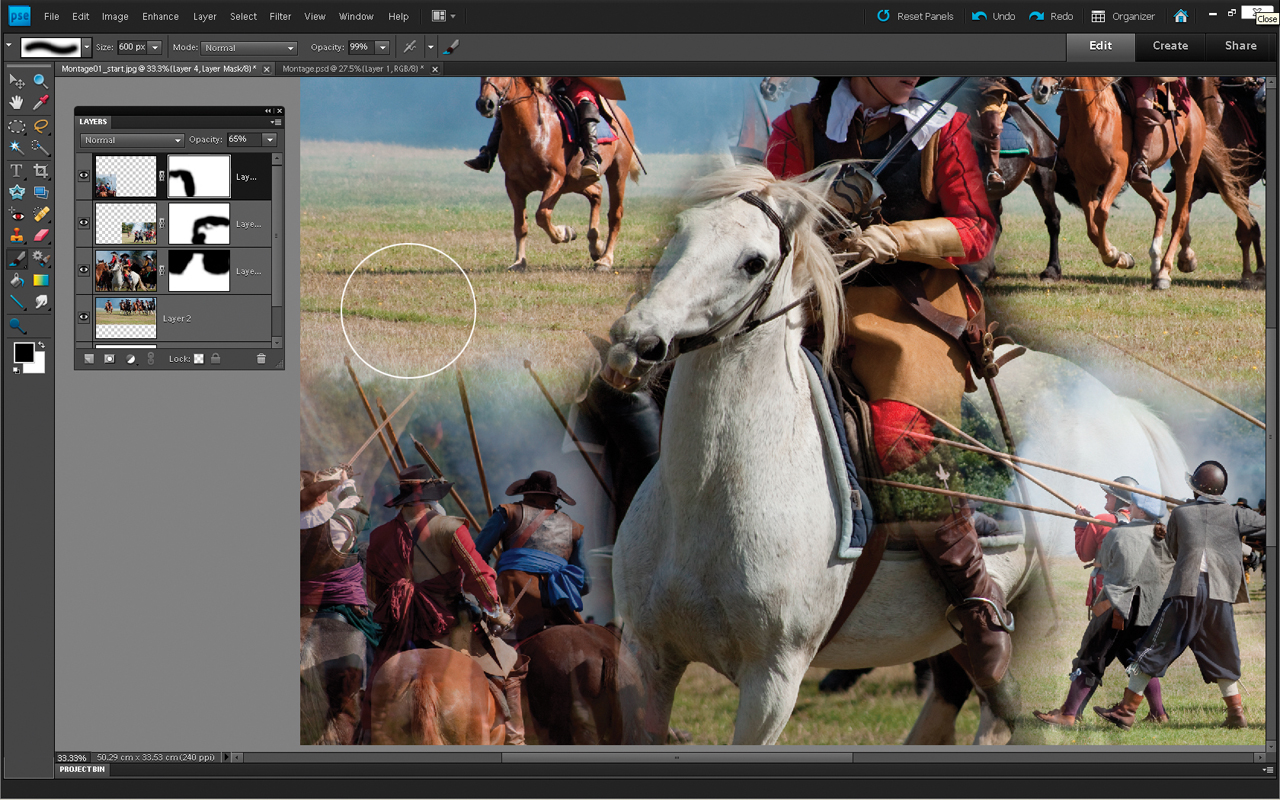Click the foreground color swatch
Image resolution: width=1280 pixels, height=800 pixels.
coord(23,352)
